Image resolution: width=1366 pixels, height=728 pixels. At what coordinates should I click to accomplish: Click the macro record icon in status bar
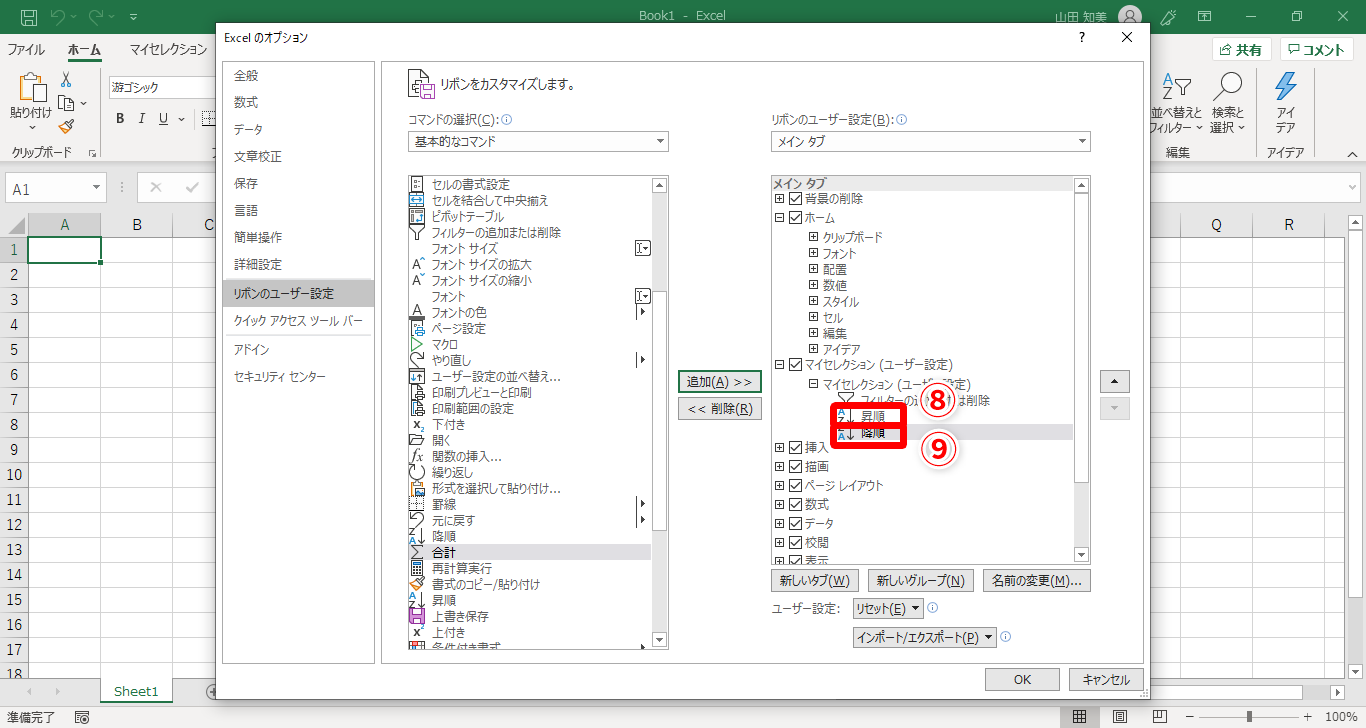point(81,717)
